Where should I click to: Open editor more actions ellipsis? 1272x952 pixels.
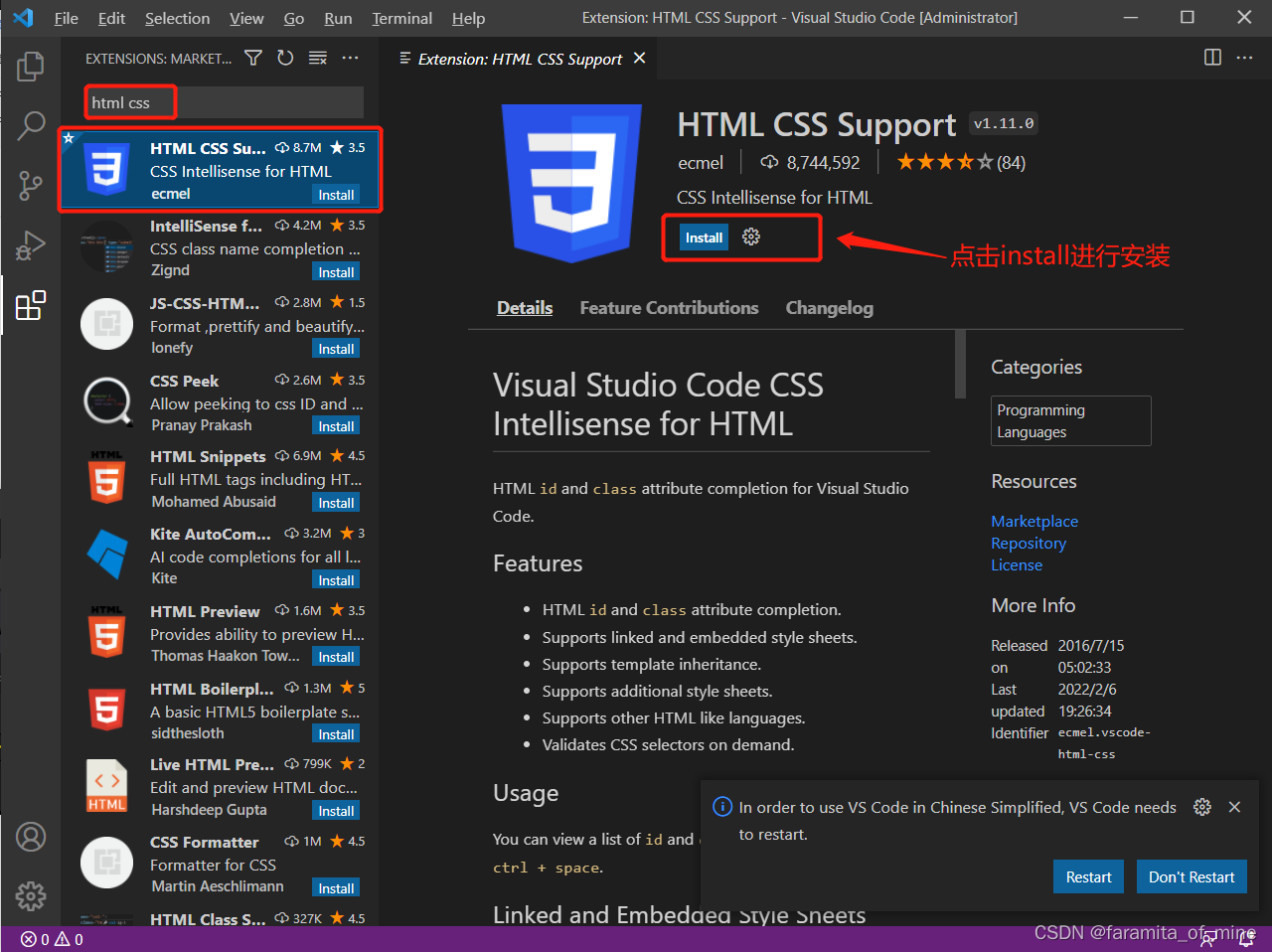[x=1244, y=58]
